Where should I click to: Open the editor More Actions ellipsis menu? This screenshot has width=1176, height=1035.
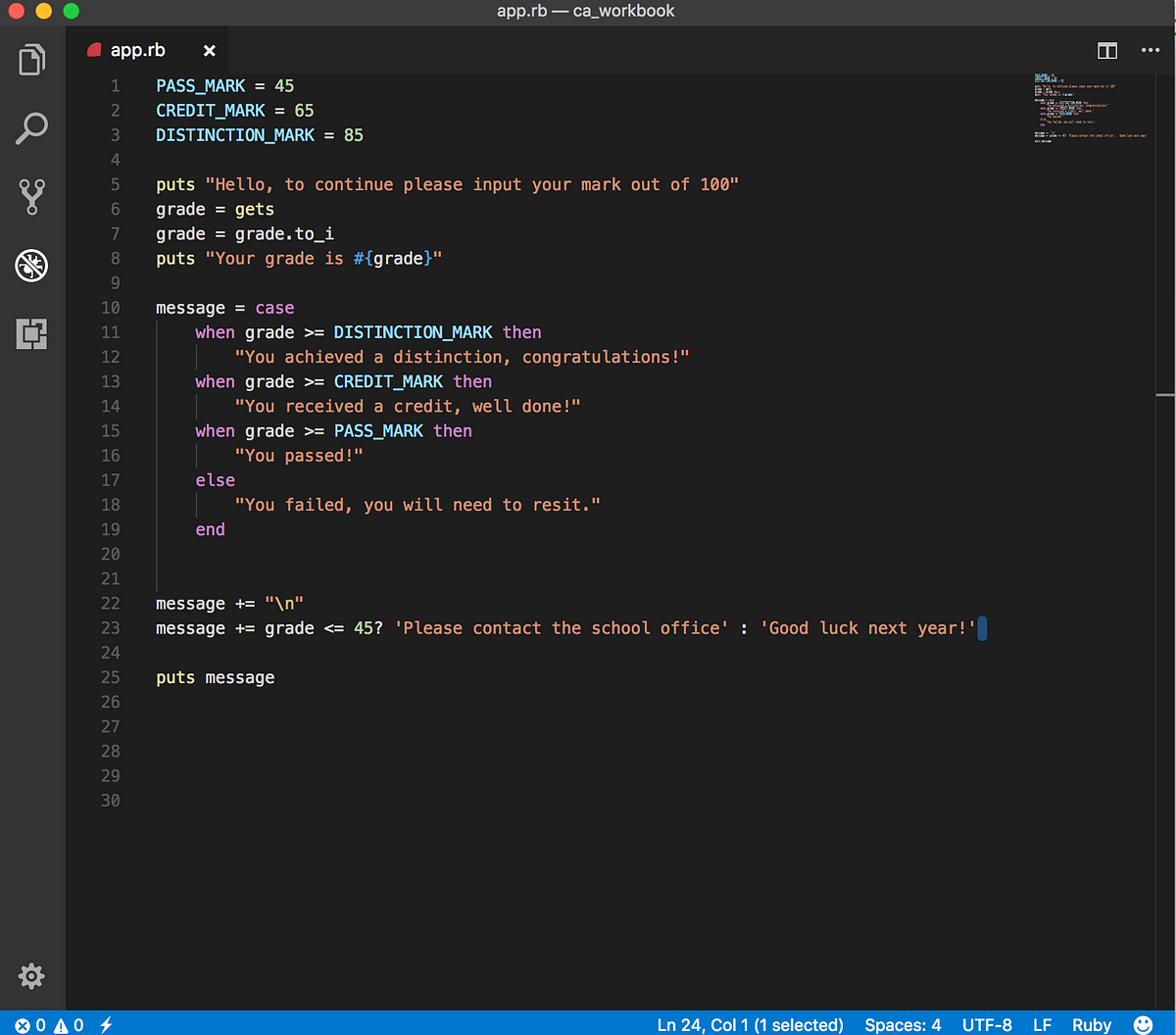(1151, 50)
